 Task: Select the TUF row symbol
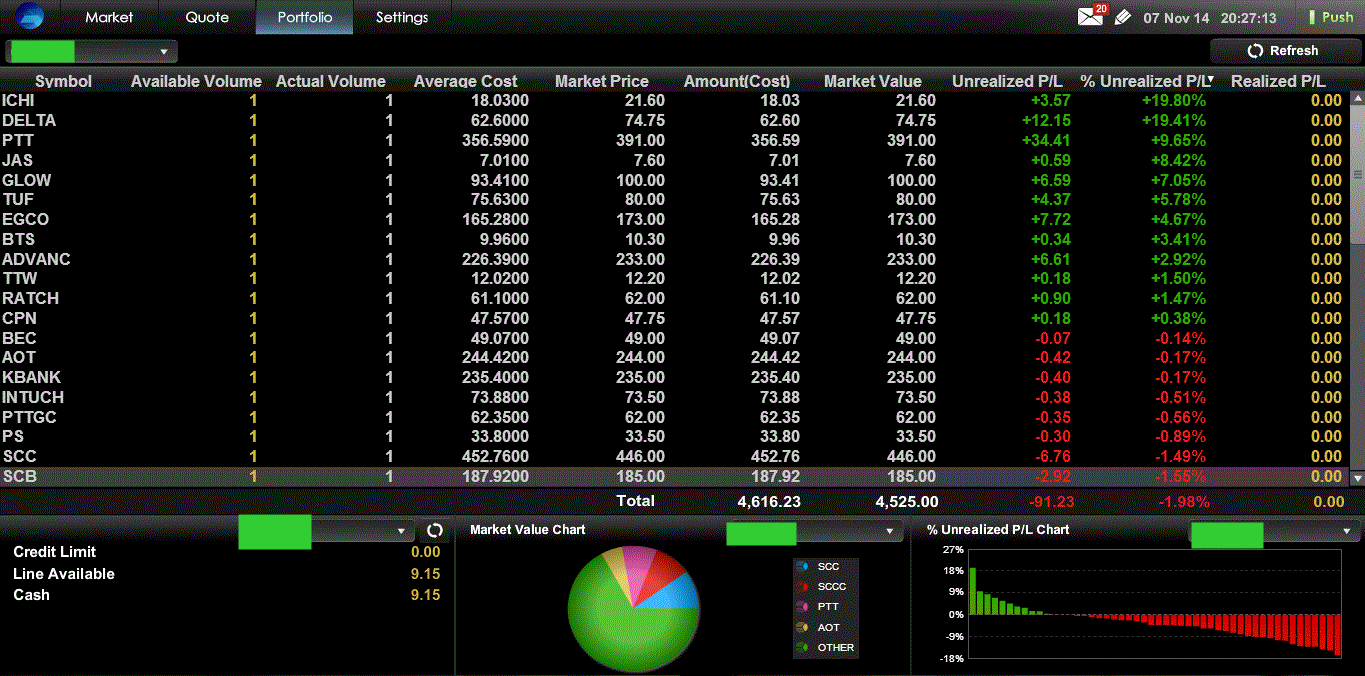[x=18, y=199]
